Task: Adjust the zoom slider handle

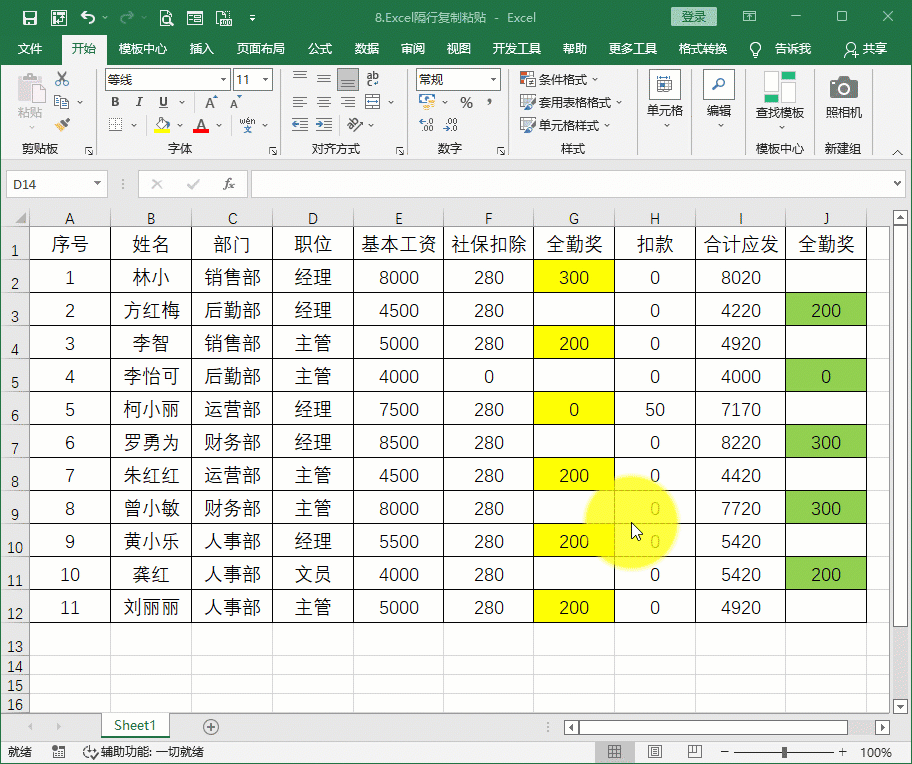Action: 785,752
